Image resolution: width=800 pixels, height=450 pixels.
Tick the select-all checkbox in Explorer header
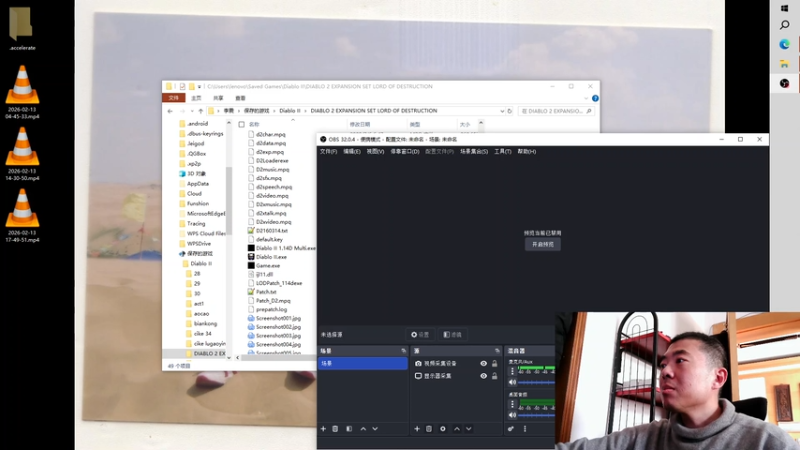pyautogui.click(x=241, y=124)
